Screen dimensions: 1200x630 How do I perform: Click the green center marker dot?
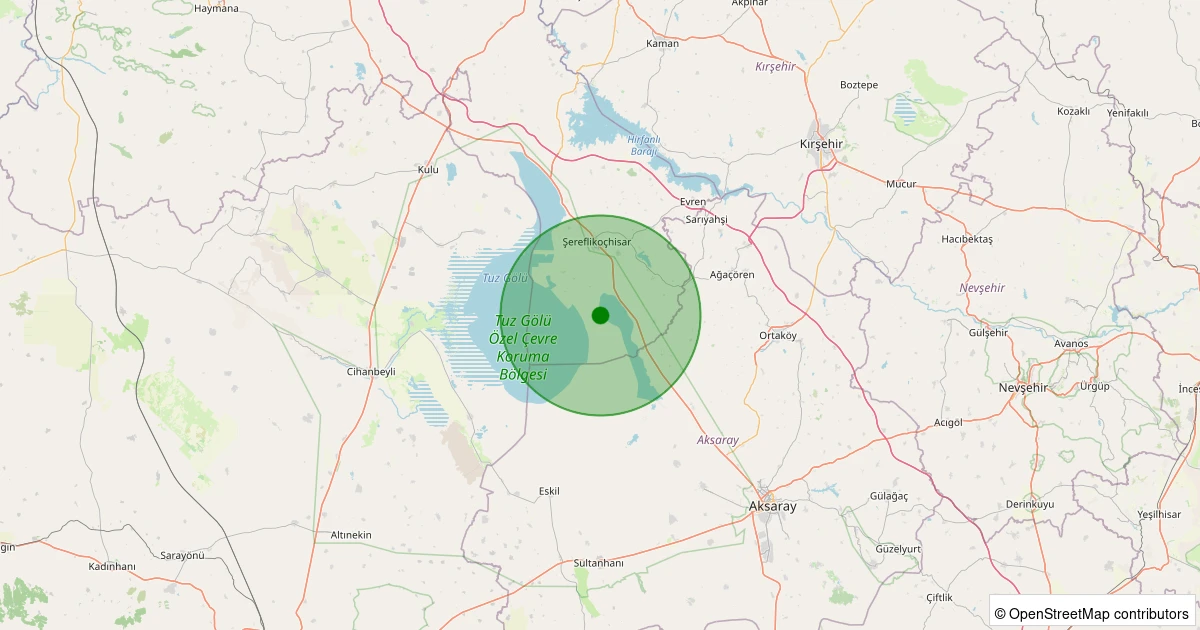coord(600,315)
